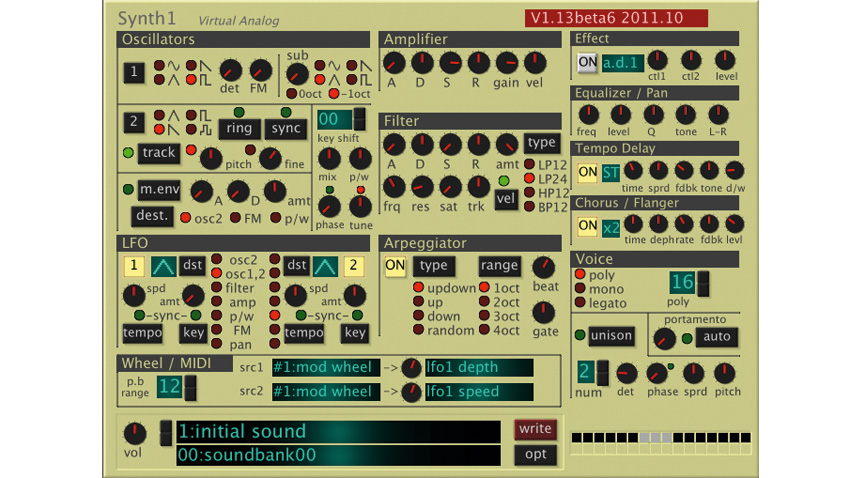
Task: Click the filter vel button
Action: pyautogui.click(x=505, y=199)
